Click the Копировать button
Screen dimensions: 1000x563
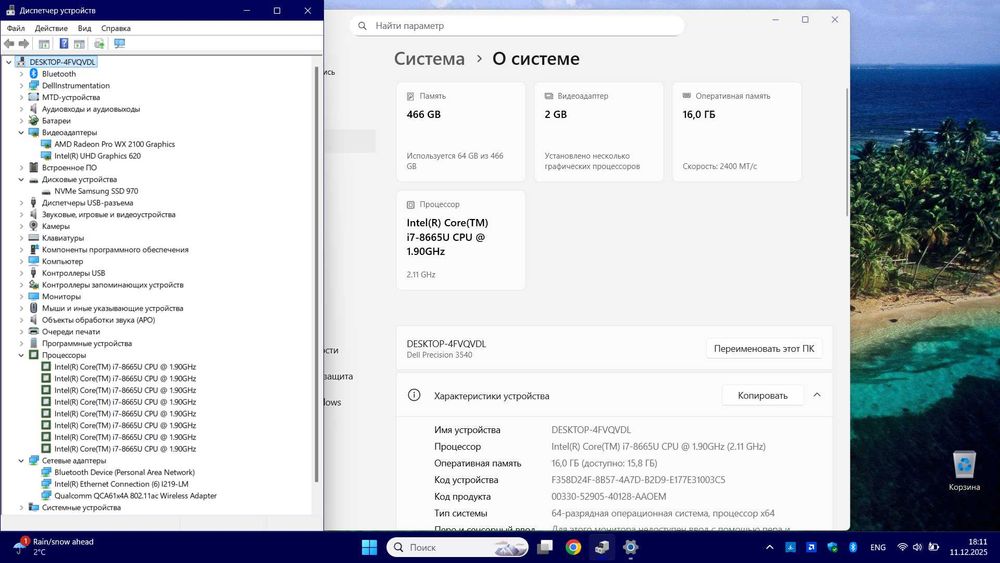tap(763, 395)
